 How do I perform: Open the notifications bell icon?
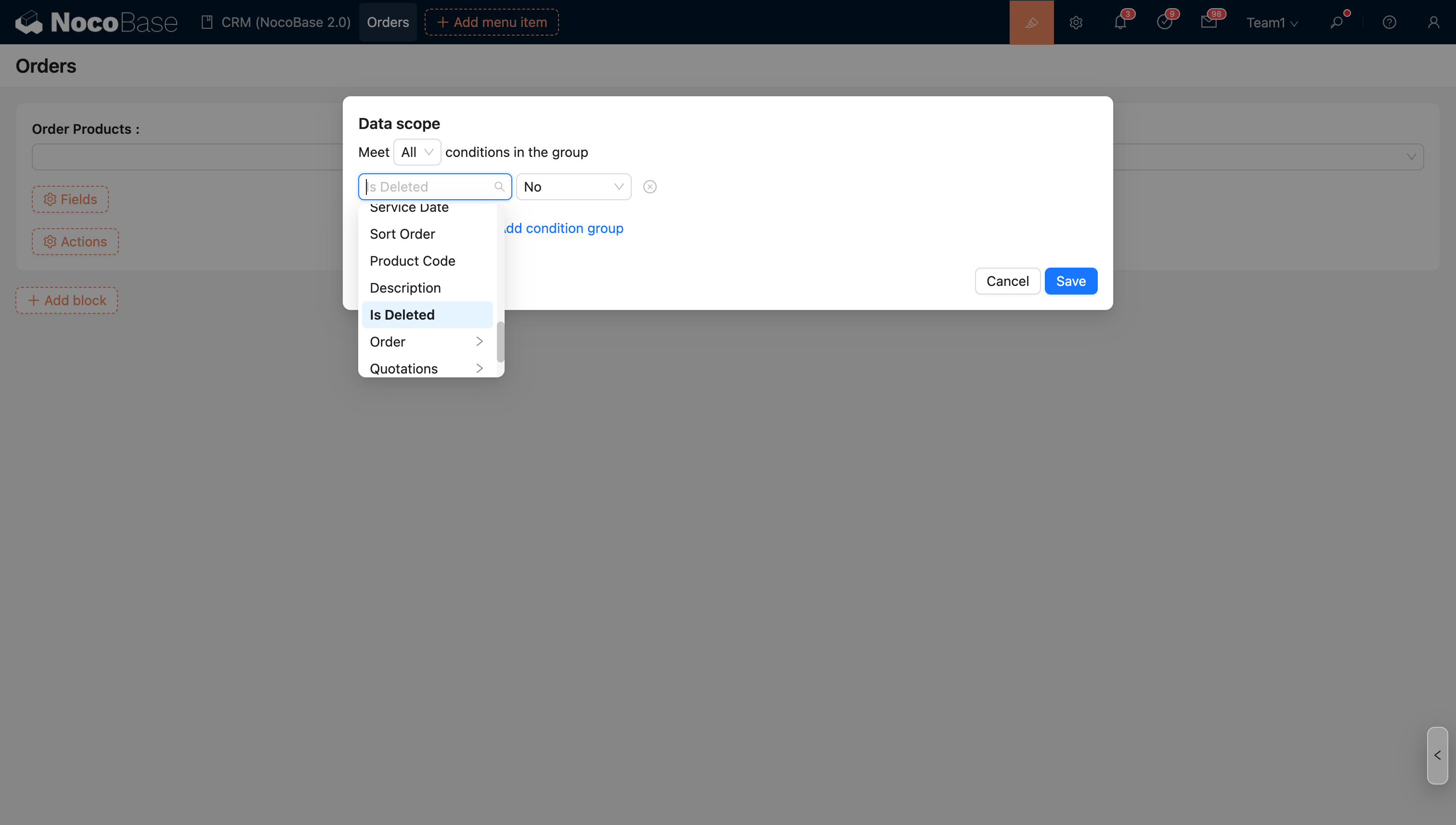click(1120, 23)
